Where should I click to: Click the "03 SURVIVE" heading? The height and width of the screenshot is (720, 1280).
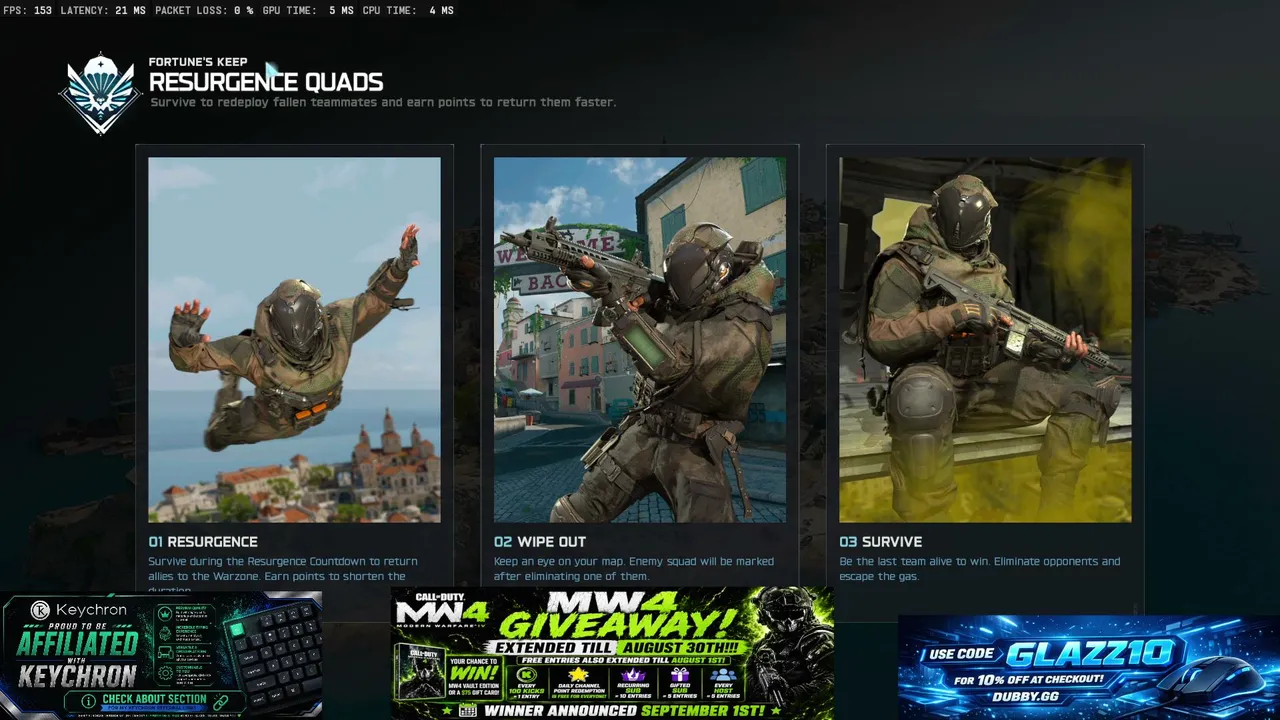click(x=881, y=542)
